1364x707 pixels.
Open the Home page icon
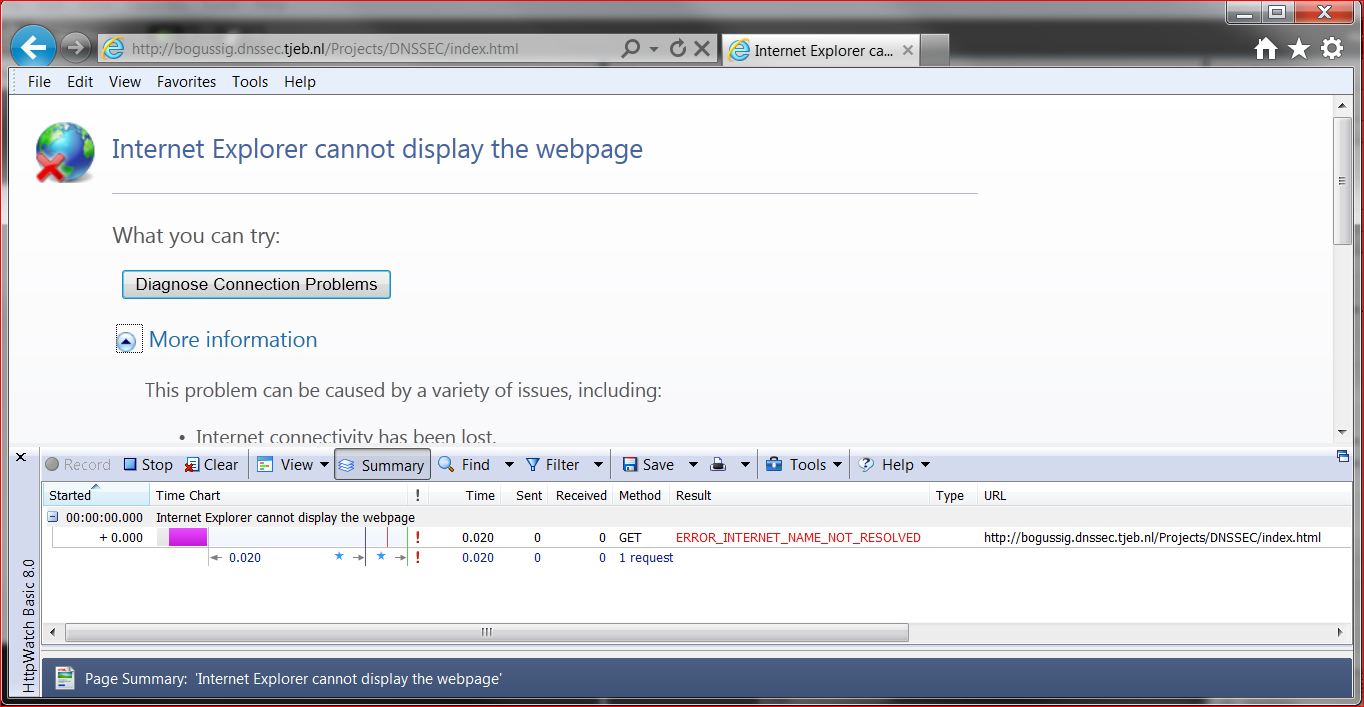(1266, 48)
